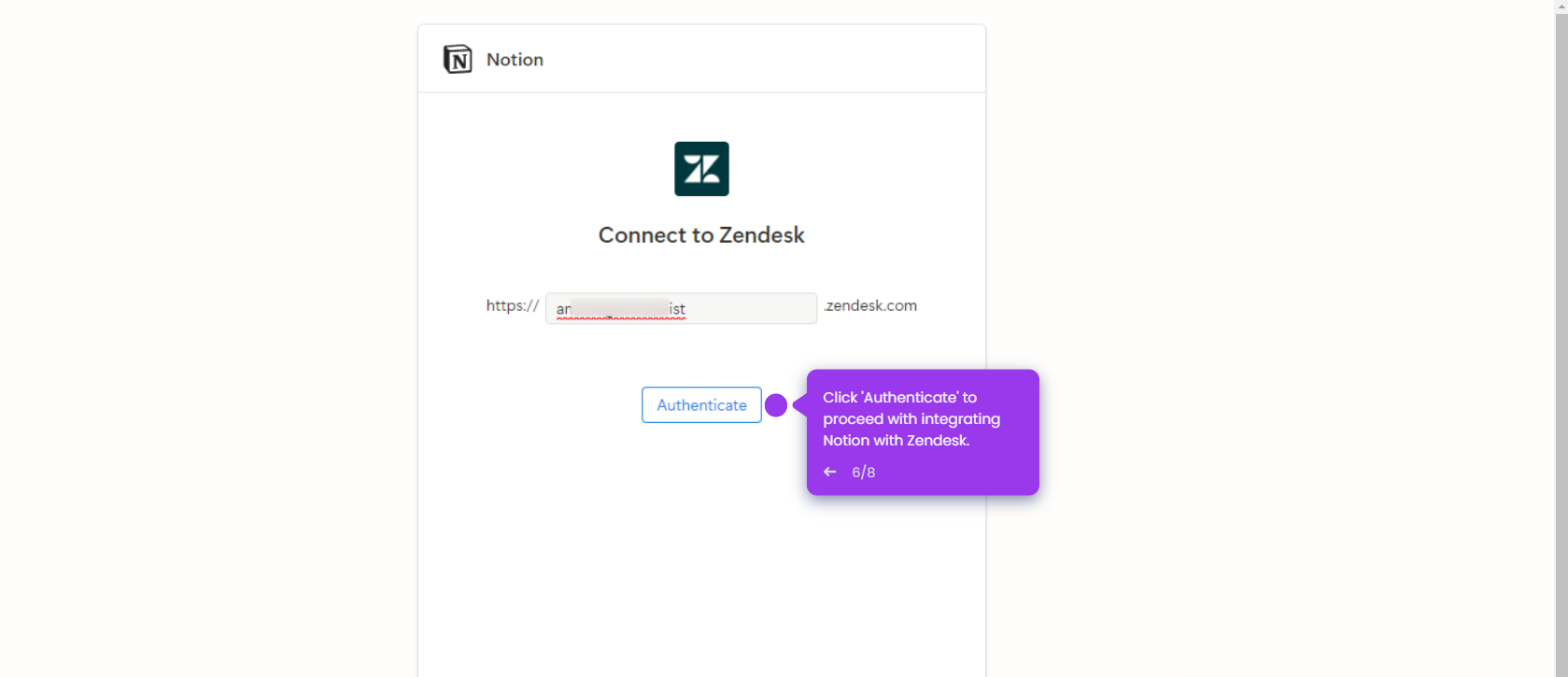Click the purple connector dot beside Authenticate

tap(775, 405)
